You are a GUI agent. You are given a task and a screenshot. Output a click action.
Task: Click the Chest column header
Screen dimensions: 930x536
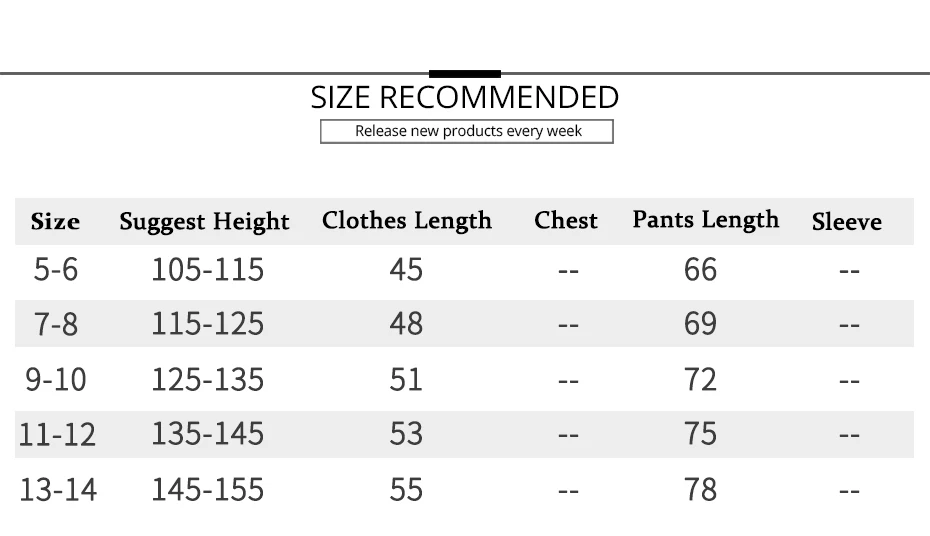pyautogui.click(x=566, y=221)
